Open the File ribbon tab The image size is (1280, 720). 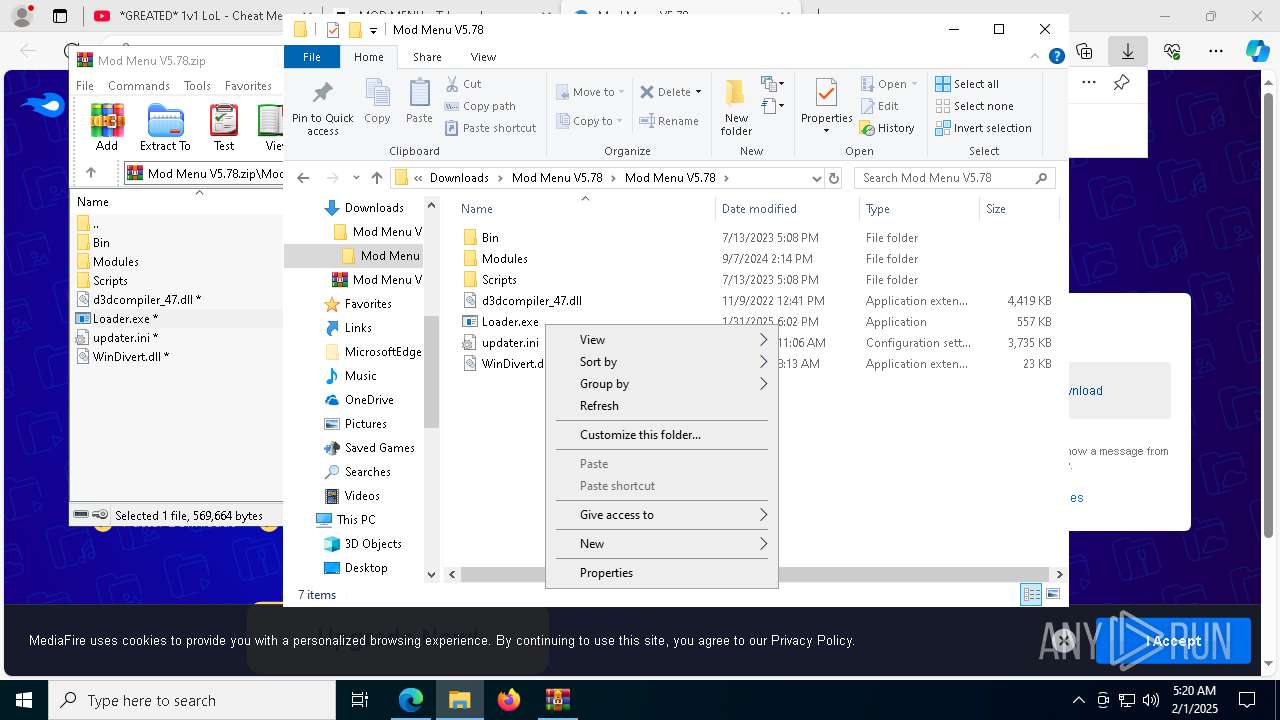tap(312, 57)
